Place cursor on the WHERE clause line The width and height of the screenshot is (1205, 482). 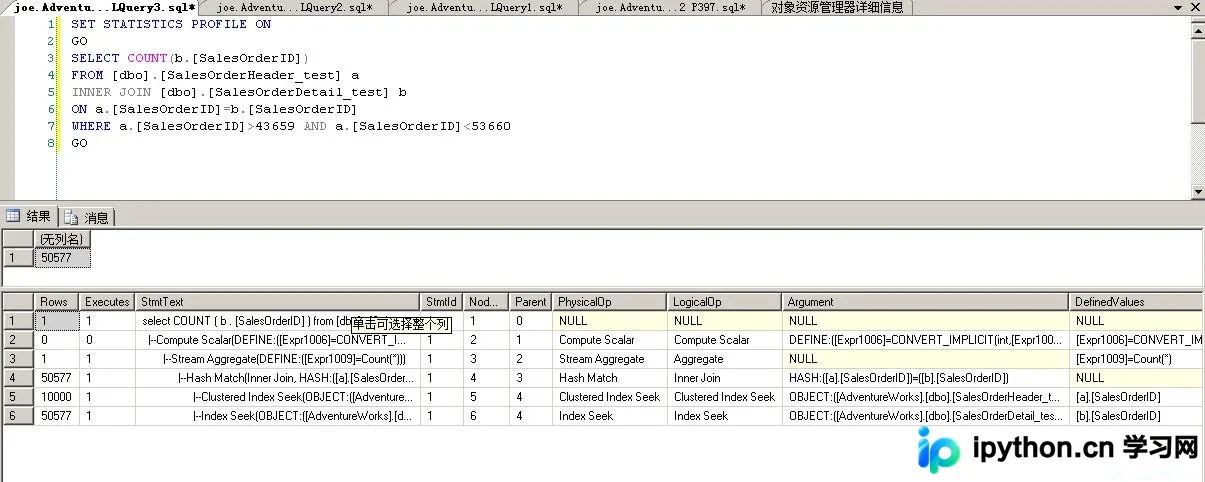pyautogui.click(x=291, y=126)
